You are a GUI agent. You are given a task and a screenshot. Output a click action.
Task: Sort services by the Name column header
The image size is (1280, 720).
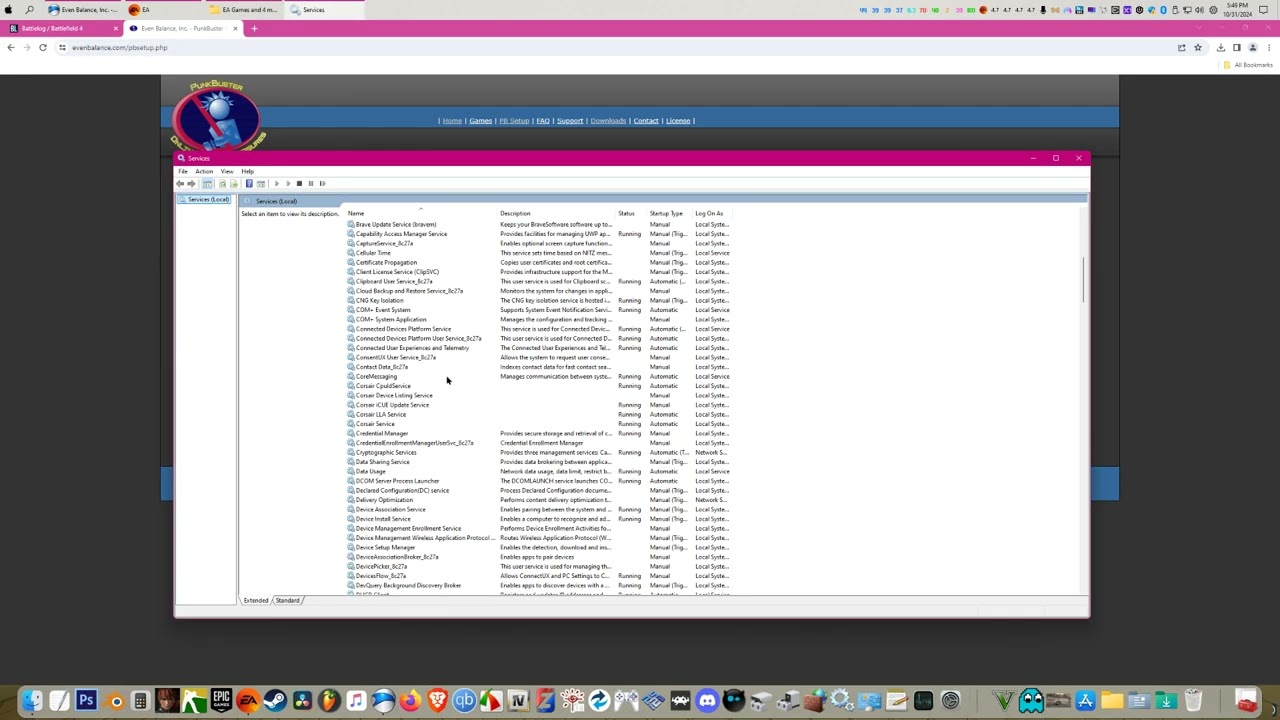point(422,213)
